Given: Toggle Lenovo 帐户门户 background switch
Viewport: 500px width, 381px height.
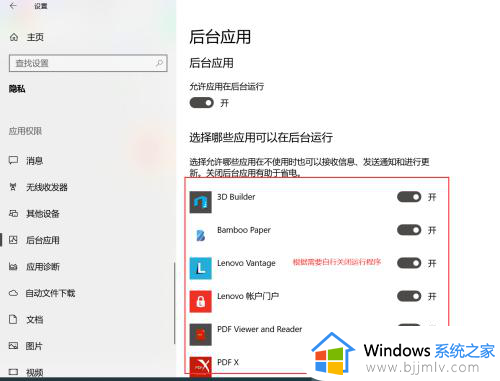Looking at the screenshot, I should click(x=409, y=296).
